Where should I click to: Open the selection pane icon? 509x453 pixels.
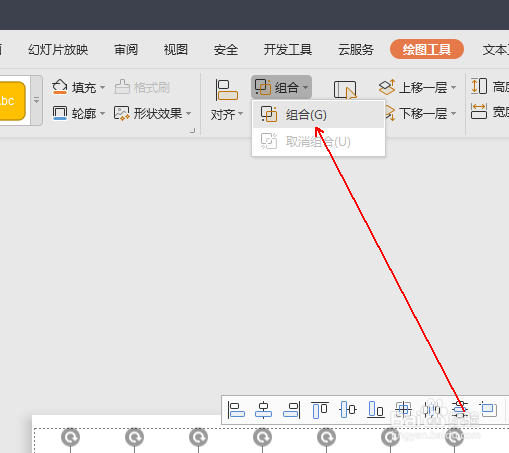coord(345,90)
